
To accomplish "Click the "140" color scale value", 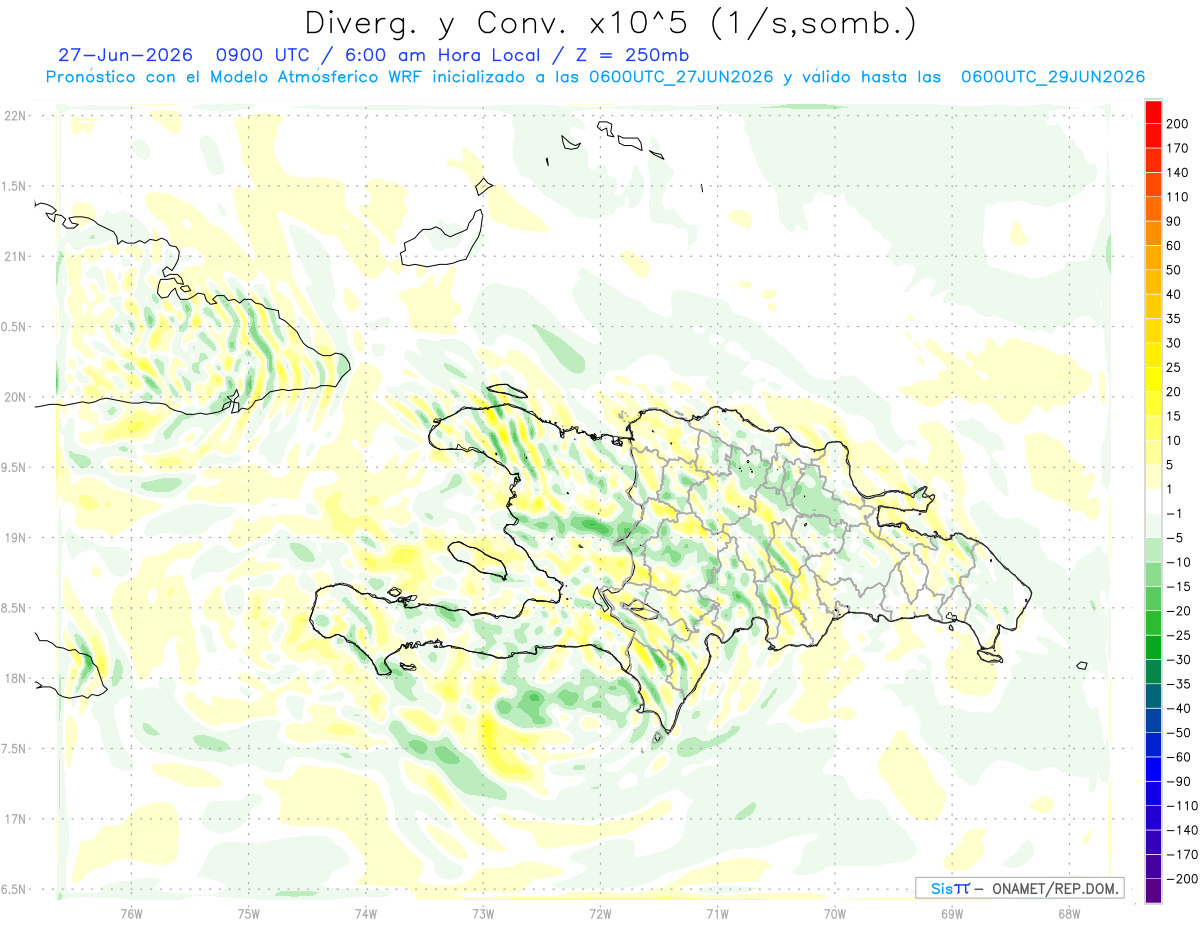I will click(x=1176, y=172).
